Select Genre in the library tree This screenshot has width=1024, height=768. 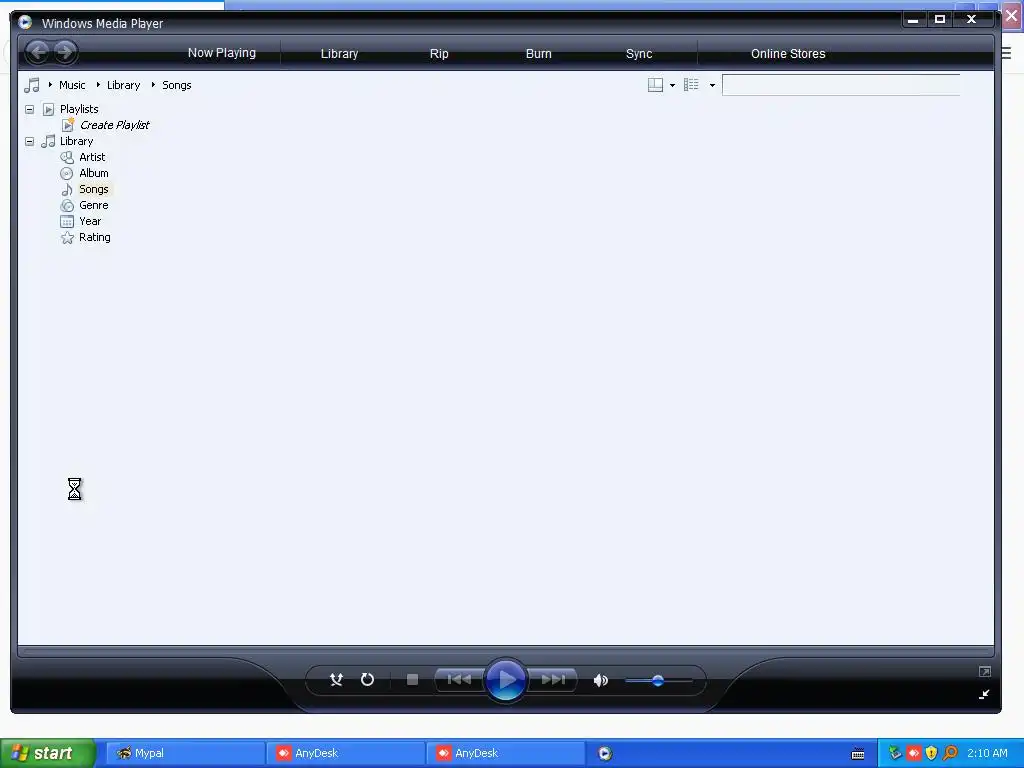[93, 205]
